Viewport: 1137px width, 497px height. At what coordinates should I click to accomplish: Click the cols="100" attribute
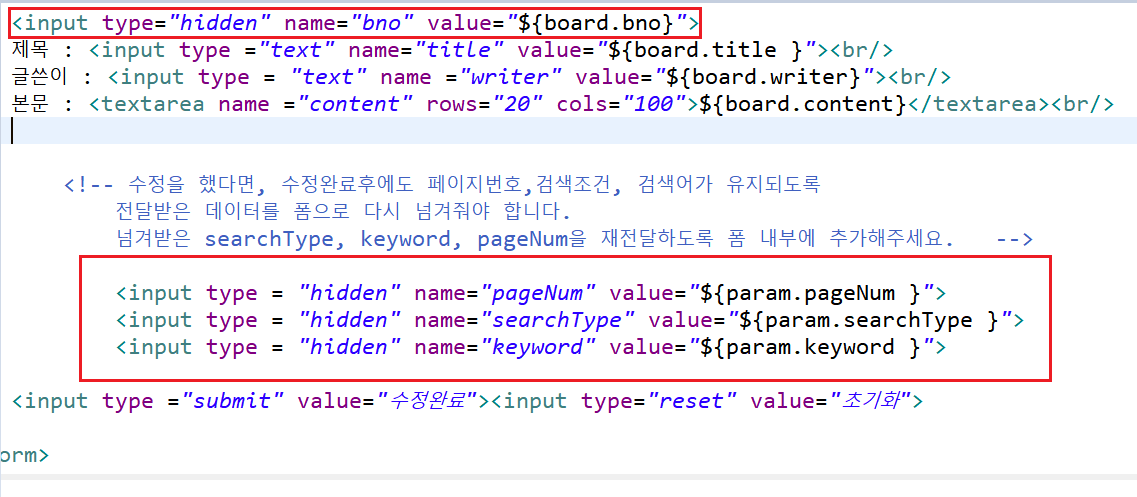623,104
